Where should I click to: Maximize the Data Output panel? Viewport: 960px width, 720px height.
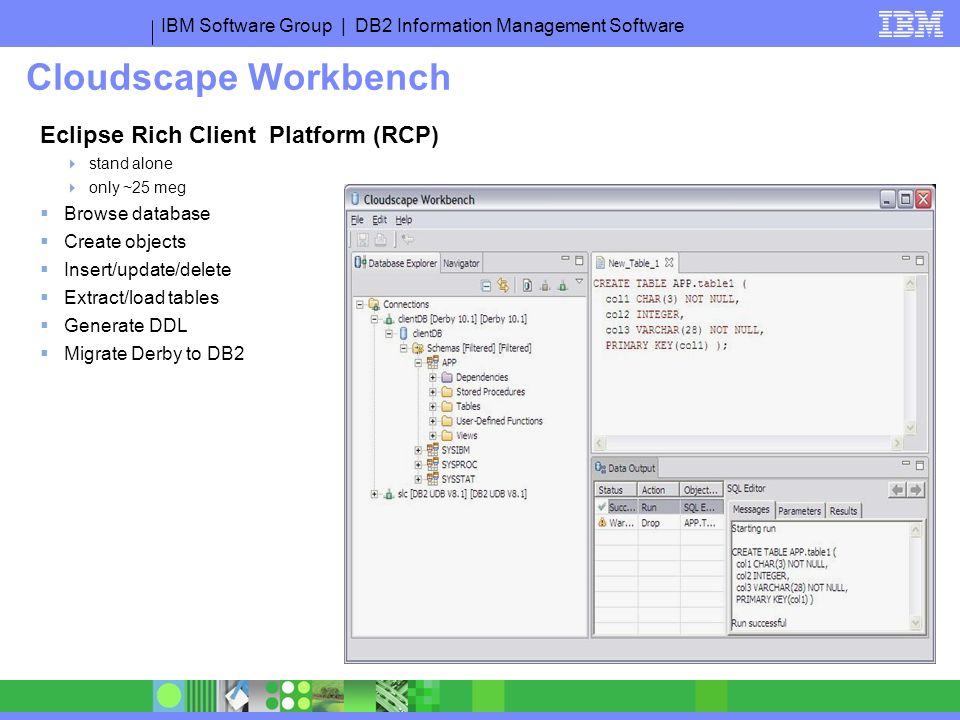(919, 465)
